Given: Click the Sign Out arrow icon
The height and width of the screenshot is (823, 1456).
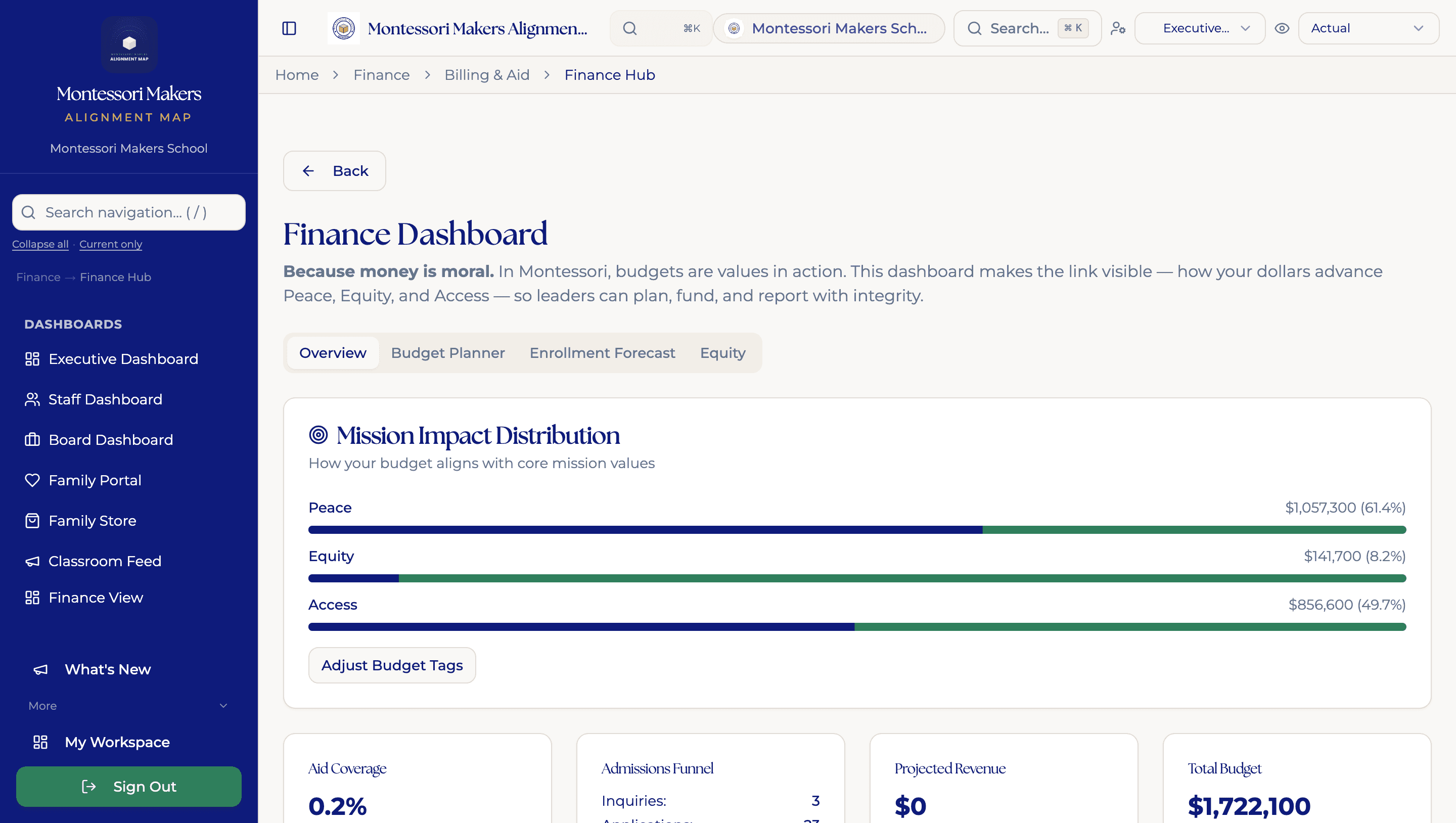Looking at the screenshot, I should click(x=89, y=786).
